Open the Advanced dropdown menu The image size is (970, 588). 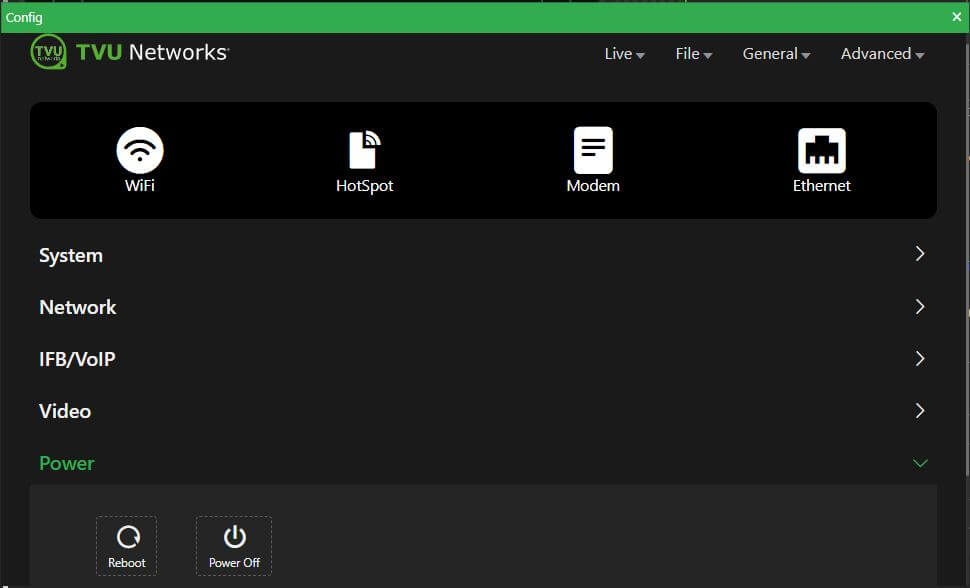[882, 54]
